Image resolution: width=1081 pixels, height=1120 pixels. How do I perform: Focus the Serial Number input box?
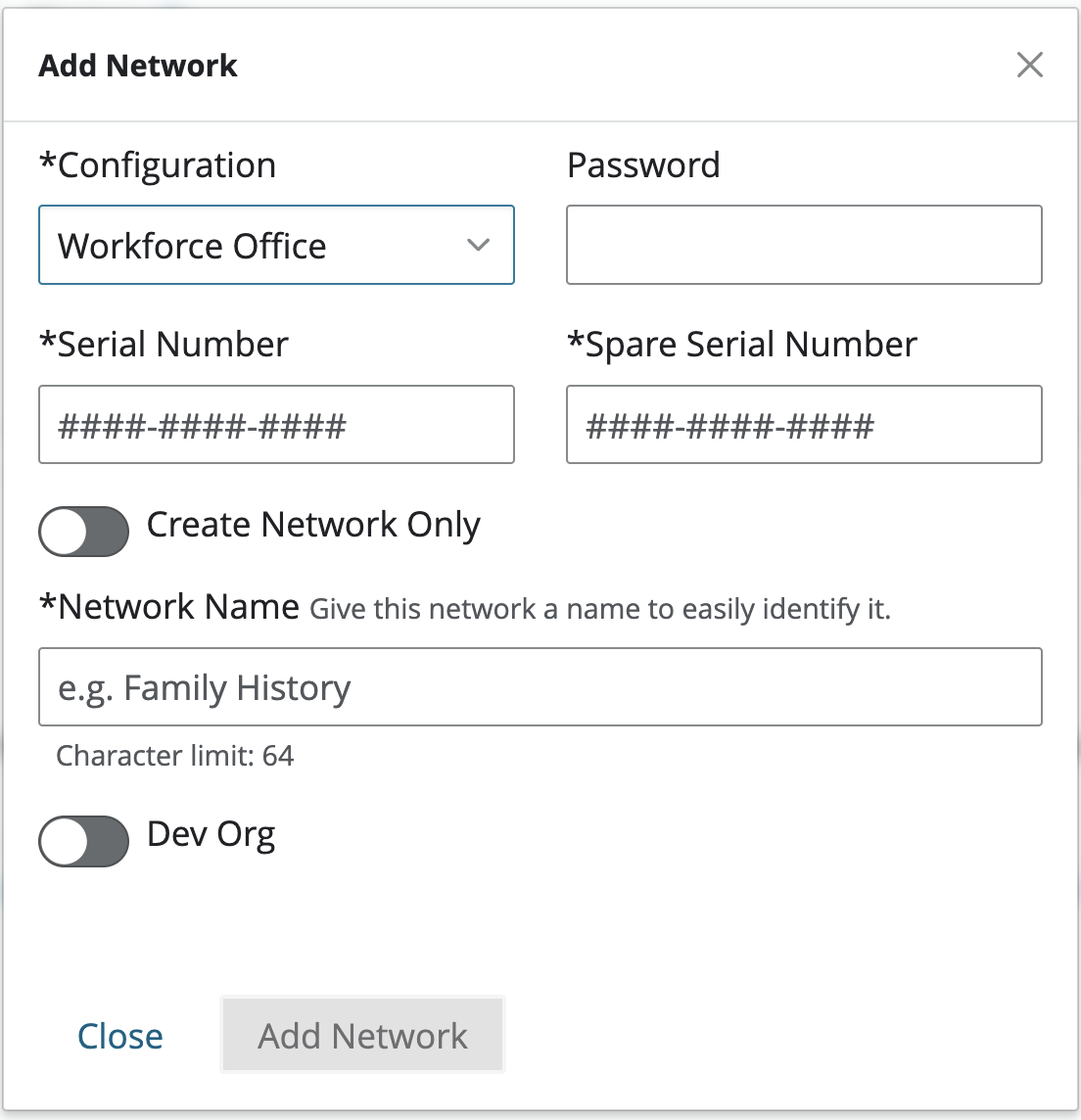coord(276,425)
